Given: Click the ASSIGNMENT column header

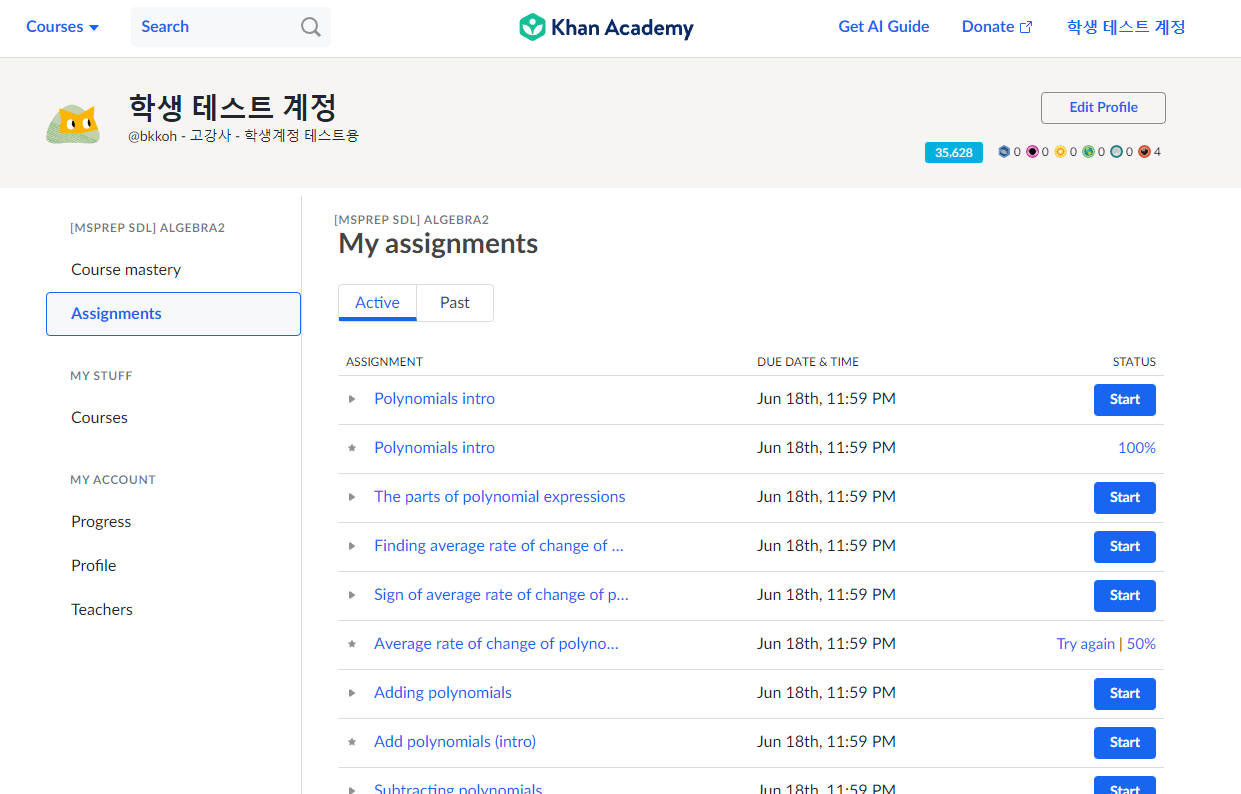Looking at the screenshot, I should [x=384, y=362].
